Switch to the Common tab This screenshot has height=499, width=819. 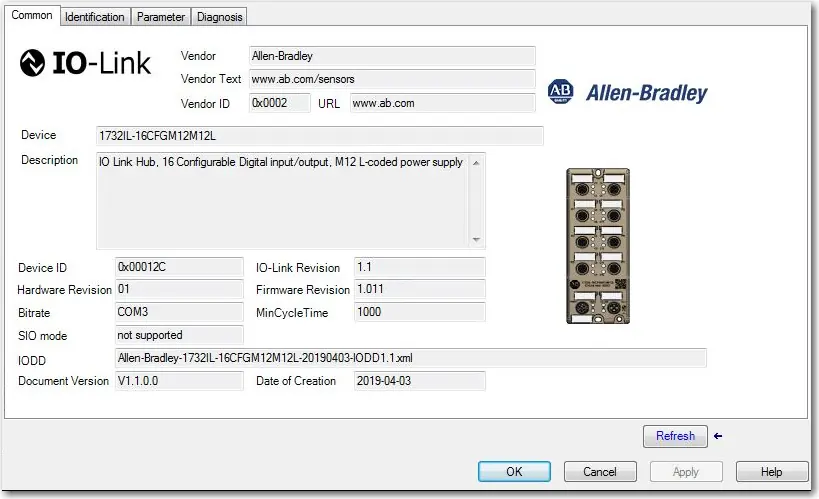pos(32,15)
